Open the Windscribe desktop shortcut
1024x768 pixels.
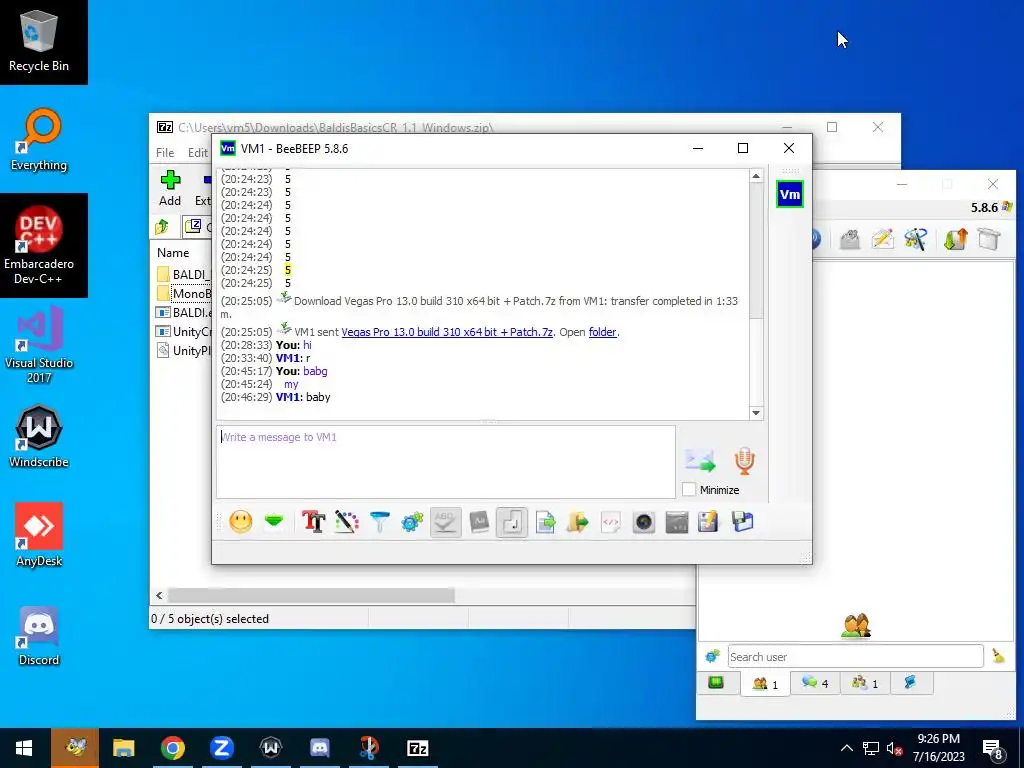click(39, 436)
